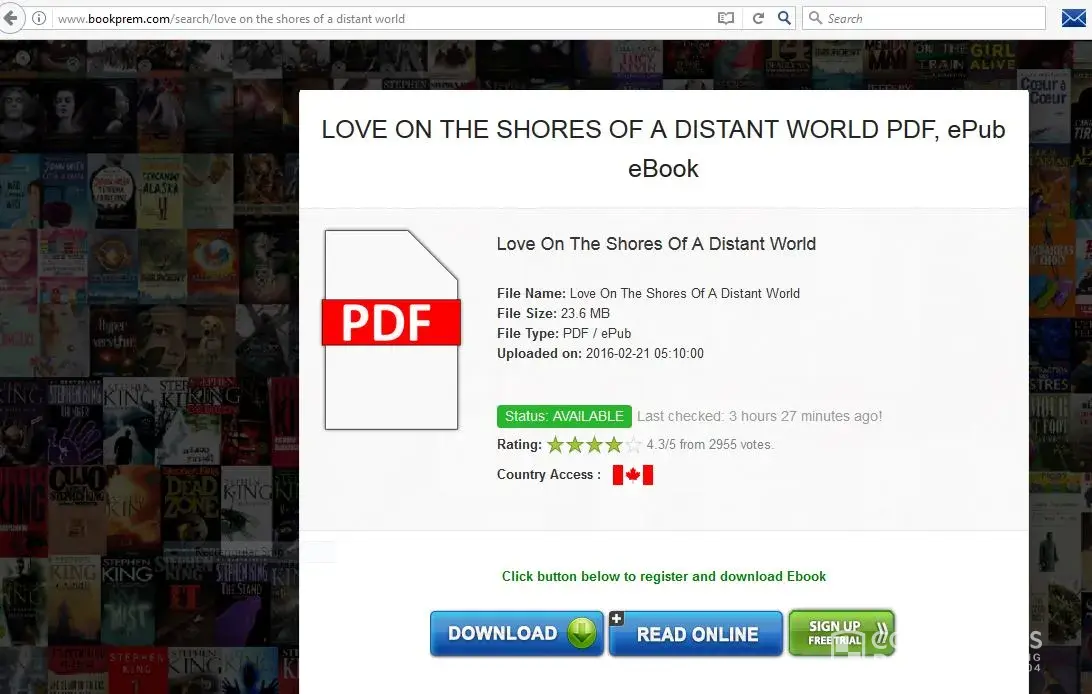
Task: Click the page heading ending 'PDF, ePub eBook'
Action: pos(663,149)
